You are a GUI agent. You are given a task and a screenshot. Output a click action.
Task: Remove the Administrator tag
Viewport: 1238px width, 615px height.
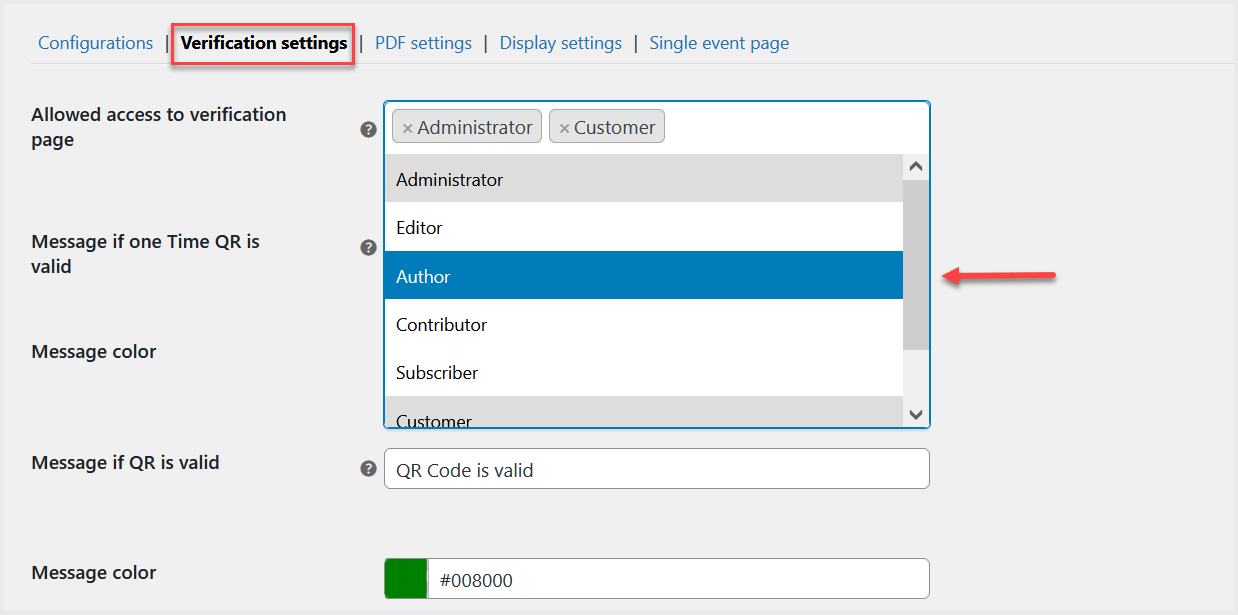pyautogui.click(x=407, y=128)
